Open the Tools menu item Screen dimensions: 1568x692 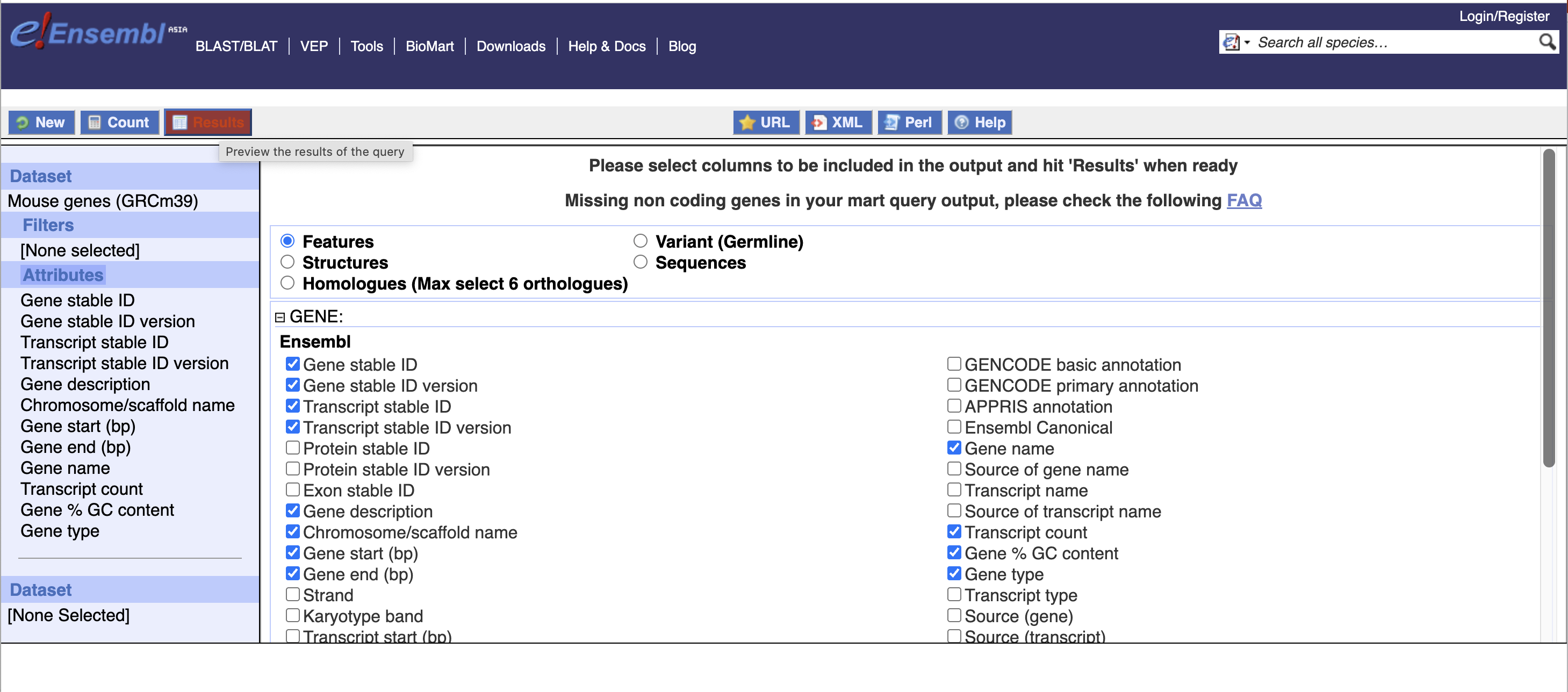pos(366,46)
